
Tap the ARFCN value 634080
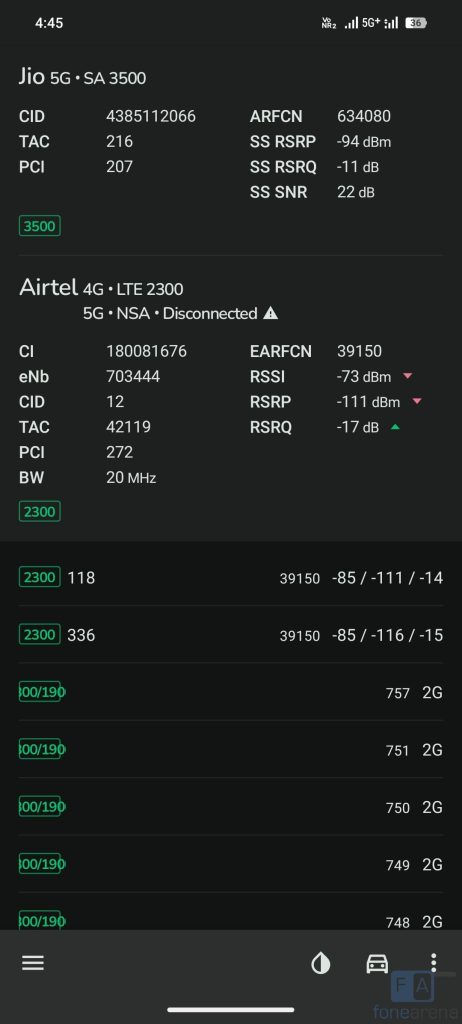(364, 116)
